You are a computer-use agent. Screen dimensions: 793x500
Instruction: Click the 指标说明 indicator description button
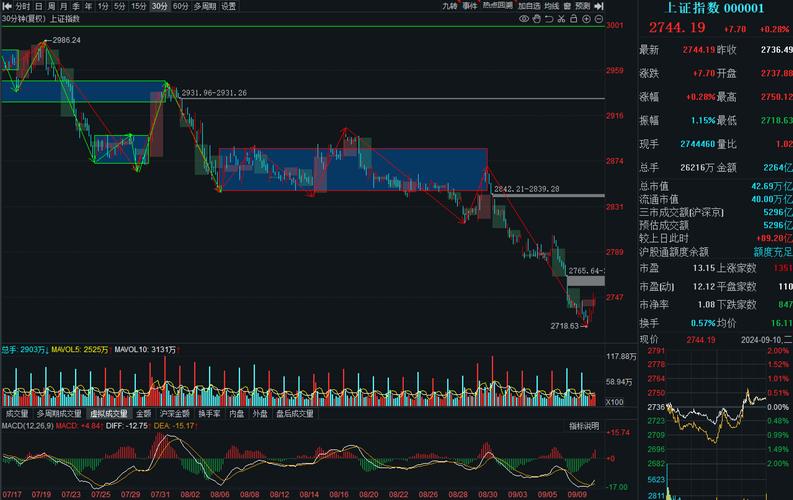click(x=584, y=426)
